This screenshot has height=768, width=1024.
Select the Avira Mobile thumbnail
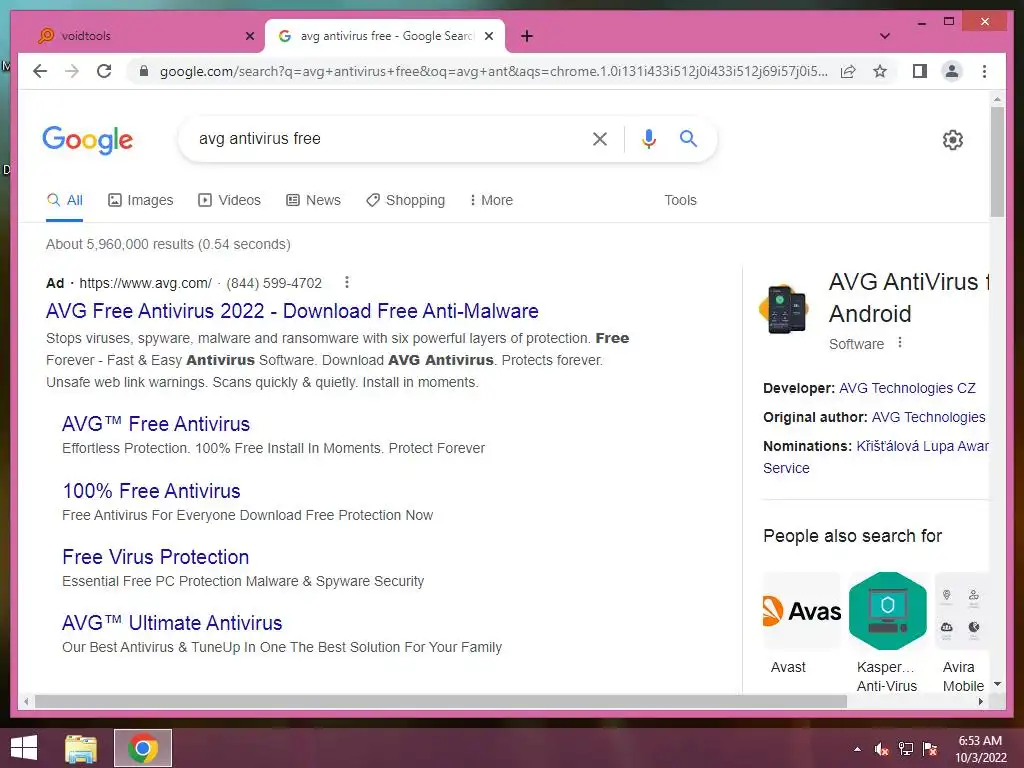(961, 611)
